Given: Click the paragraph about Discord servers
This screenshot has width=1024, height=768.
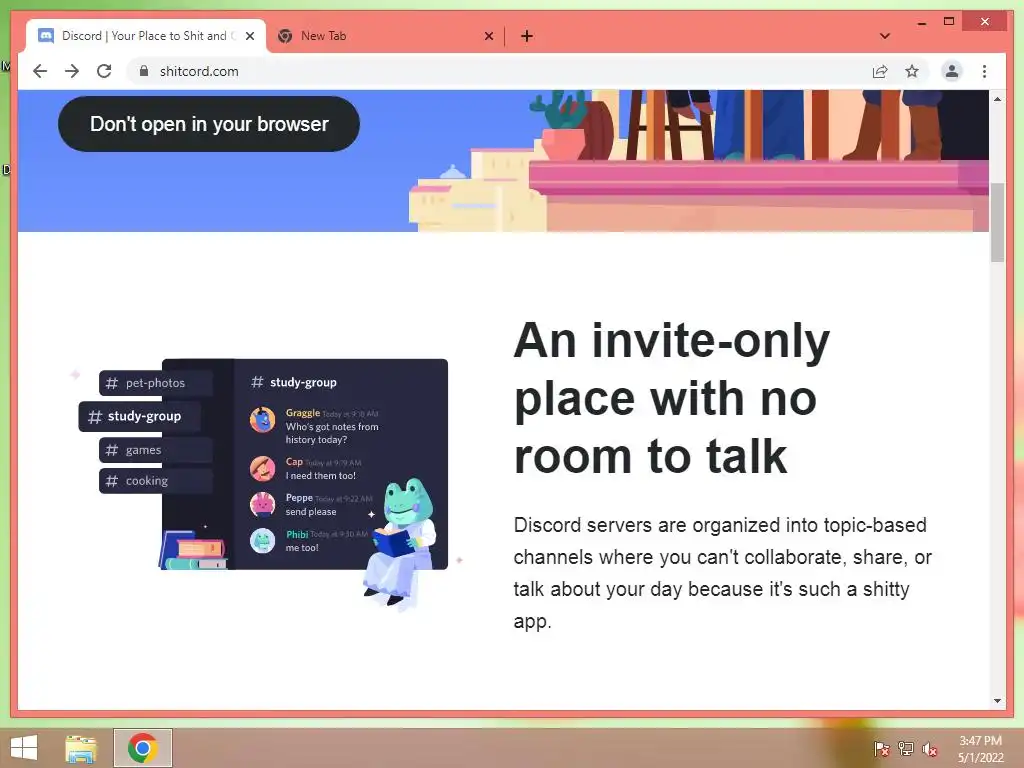Looking at the screenshot, I should (722, 573).
